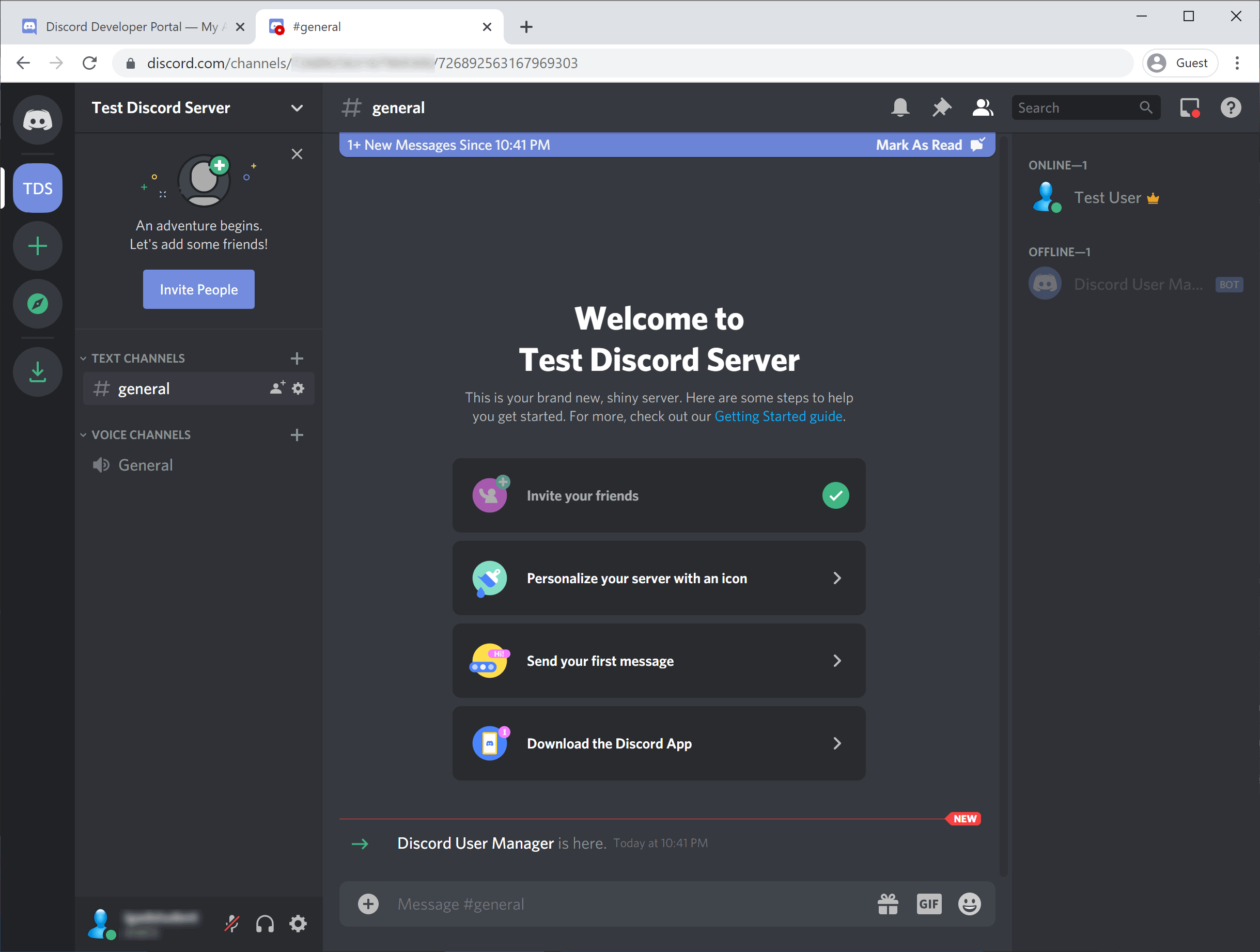Click the Download Apps arrow icon
1260x952 pixels.
click(x=38, y=372)
